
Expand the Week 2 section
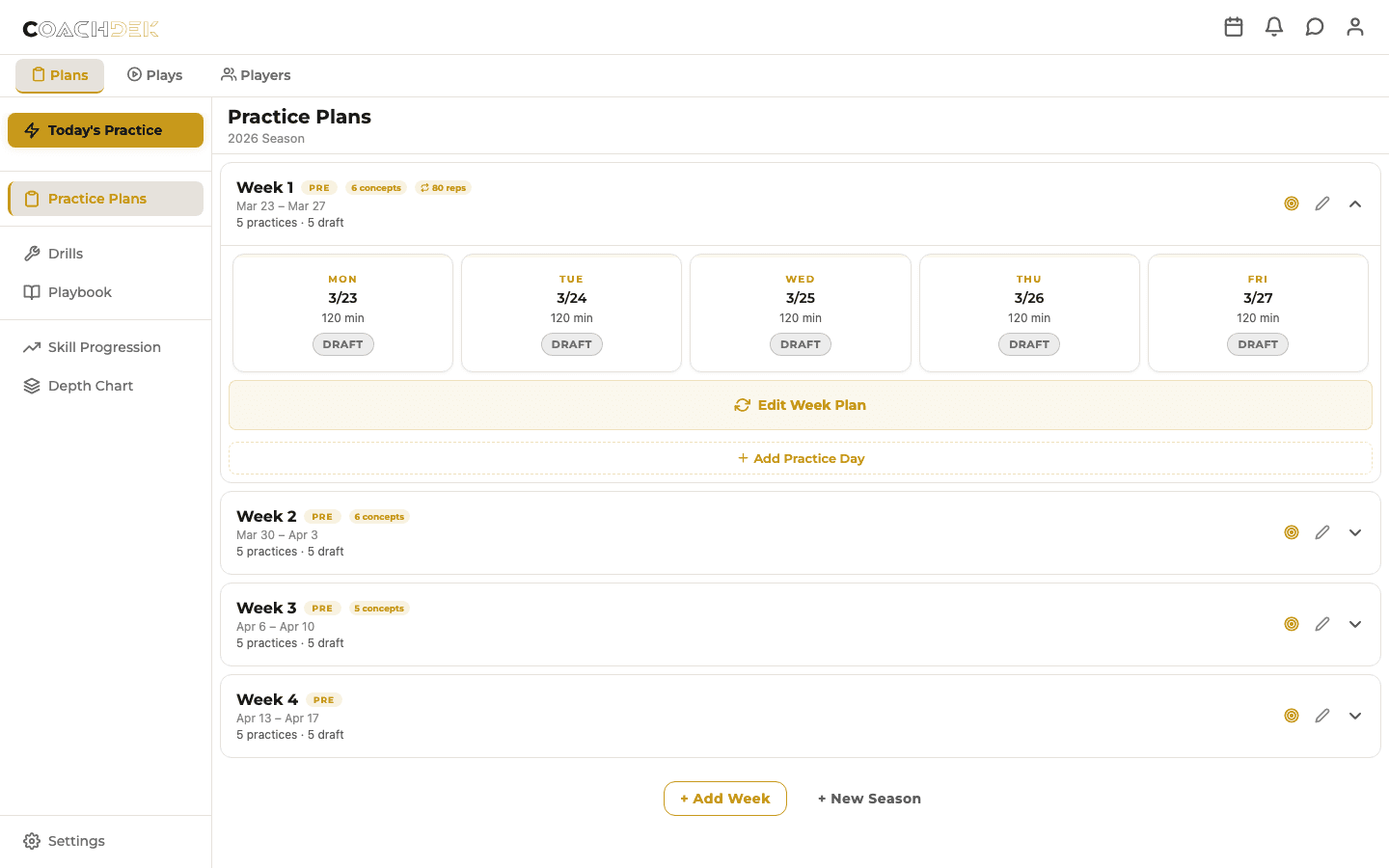(x=1355, y=531)
